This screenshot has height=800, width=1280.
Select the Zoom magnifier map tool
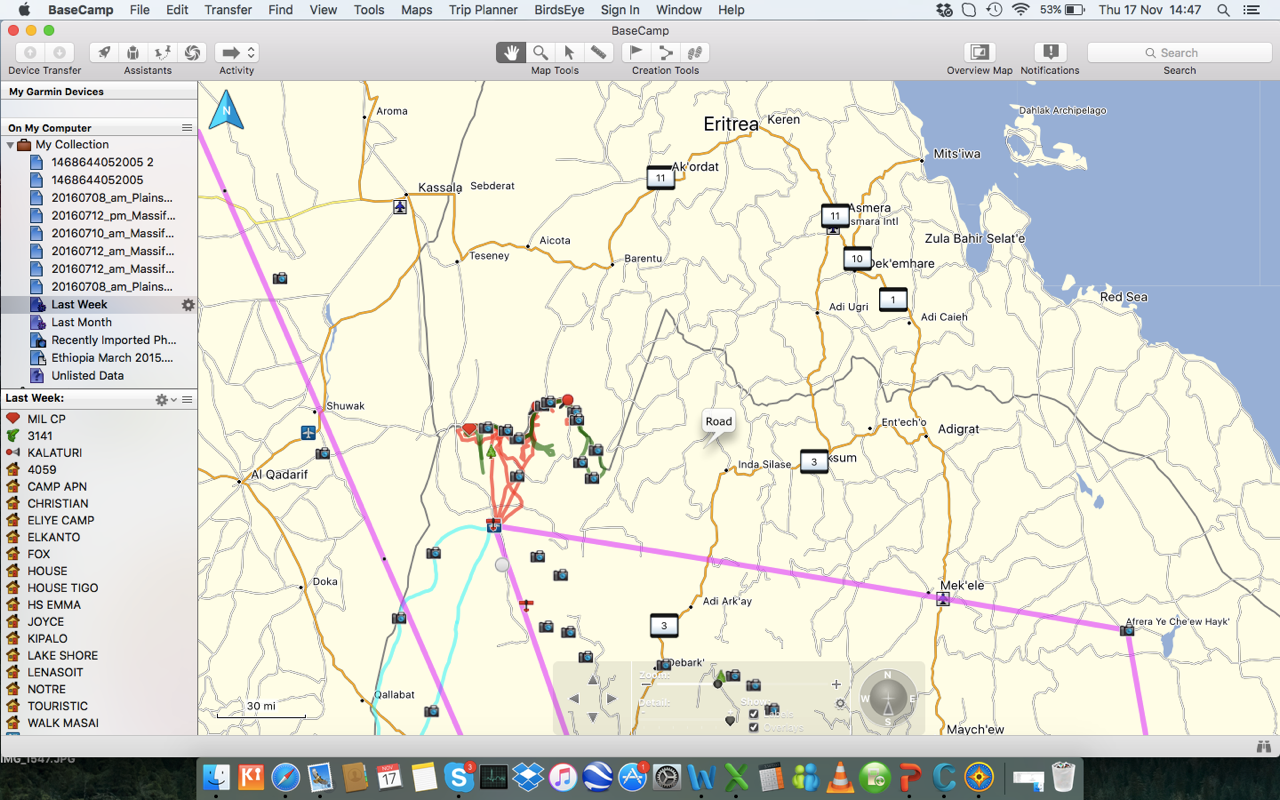[540, 53]
